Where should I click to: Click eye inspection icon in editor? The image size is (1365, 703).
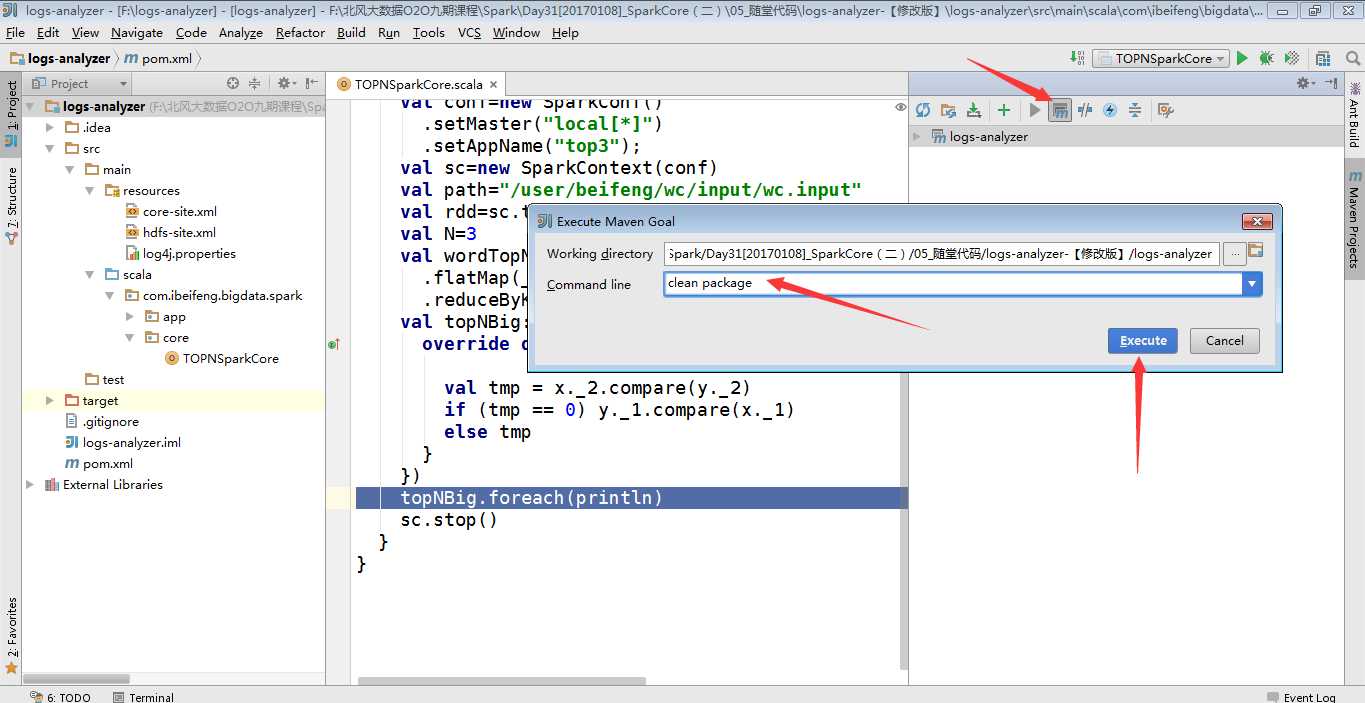pyautogui.click(x=901, y=107)
